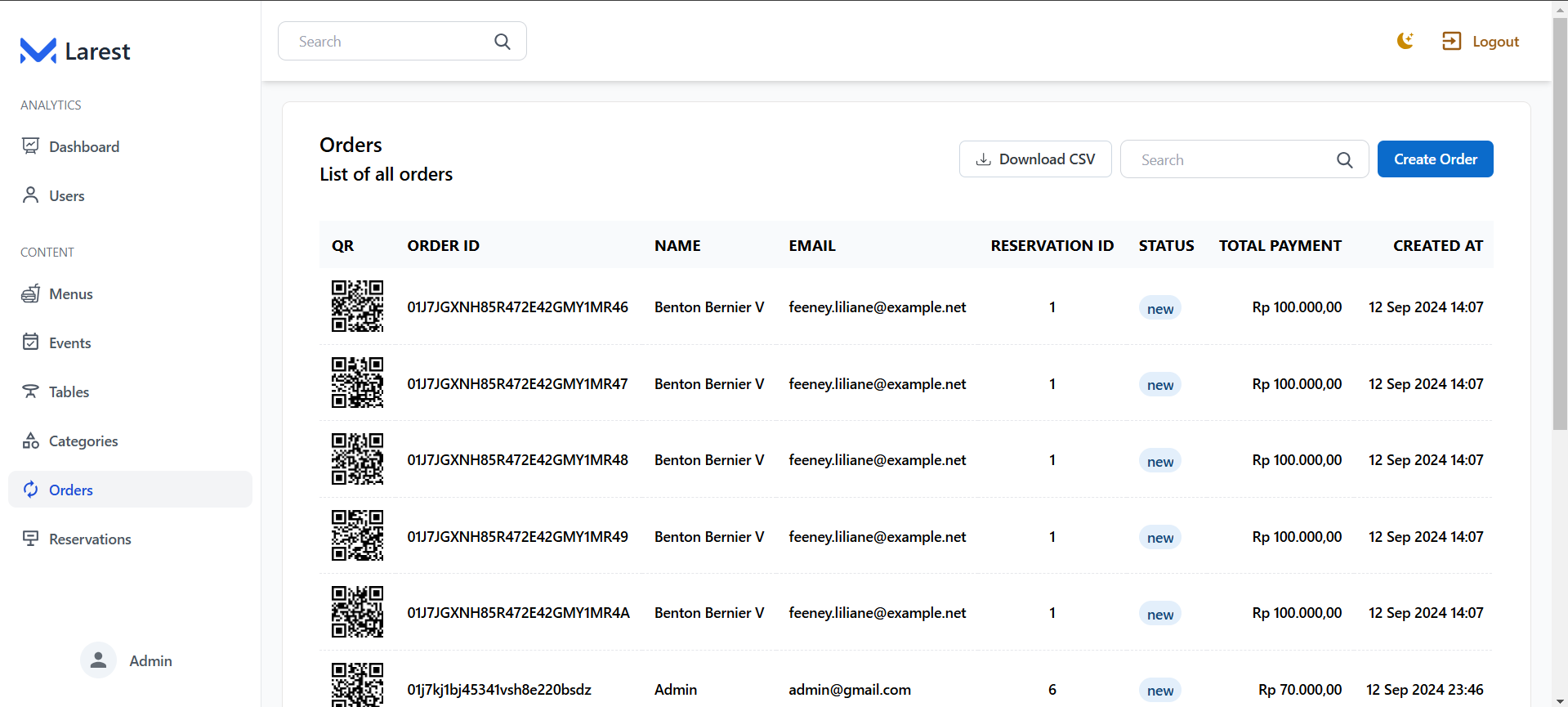
Task: Click the Orders table search magnifier icon
Action: (x=1344, y=160)
